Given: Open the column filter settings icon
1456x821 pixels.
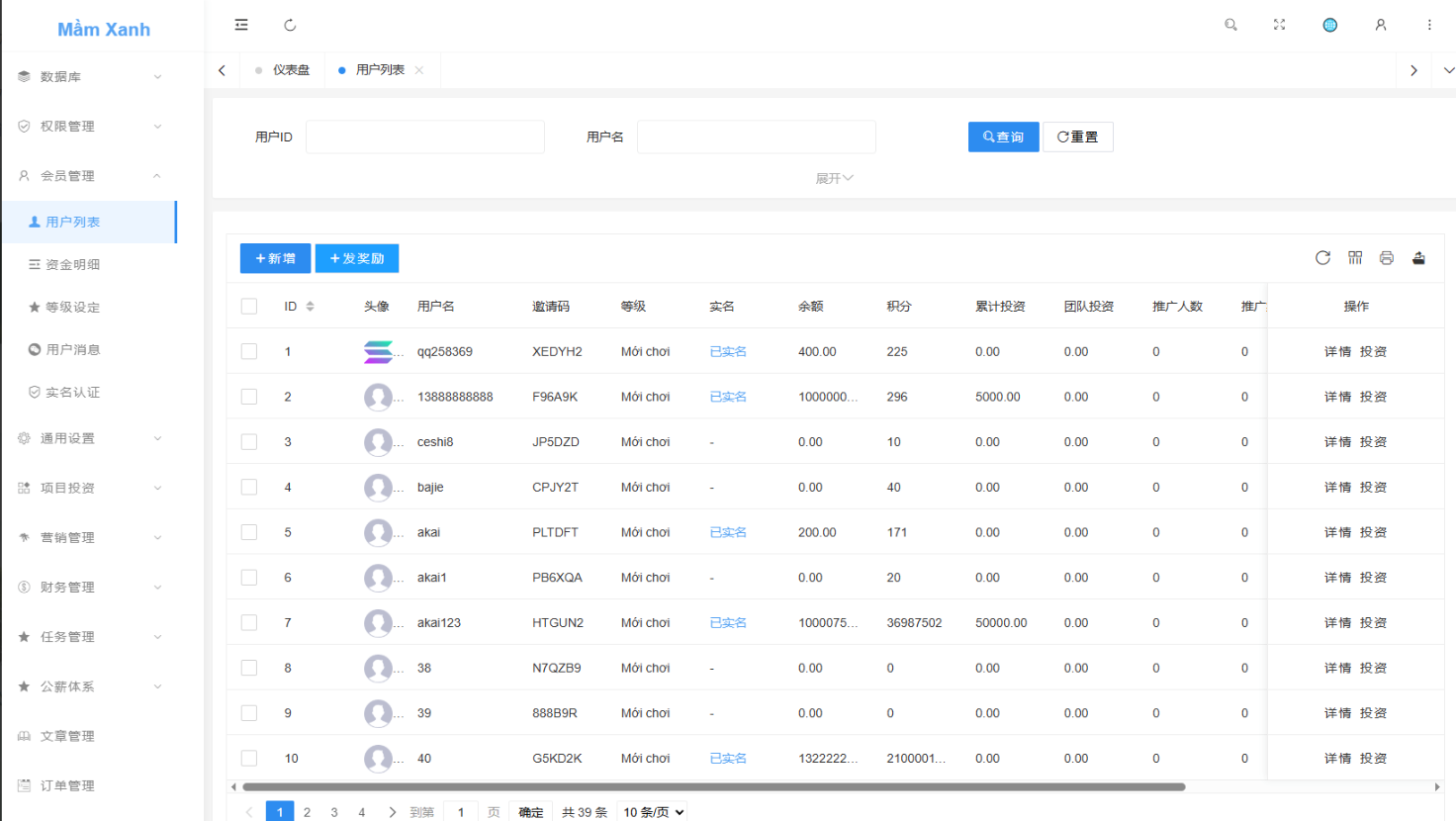Looking at the screenshot, I should point(1355,257).
